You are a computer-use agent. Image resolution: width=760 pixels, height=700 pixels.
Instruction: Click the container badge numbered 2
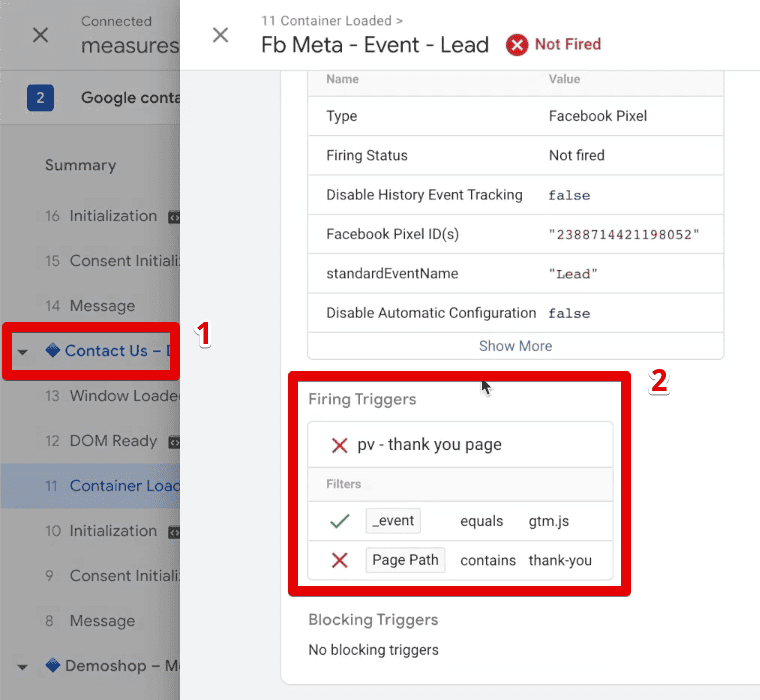pyautogui.click(x=40, y=98)
